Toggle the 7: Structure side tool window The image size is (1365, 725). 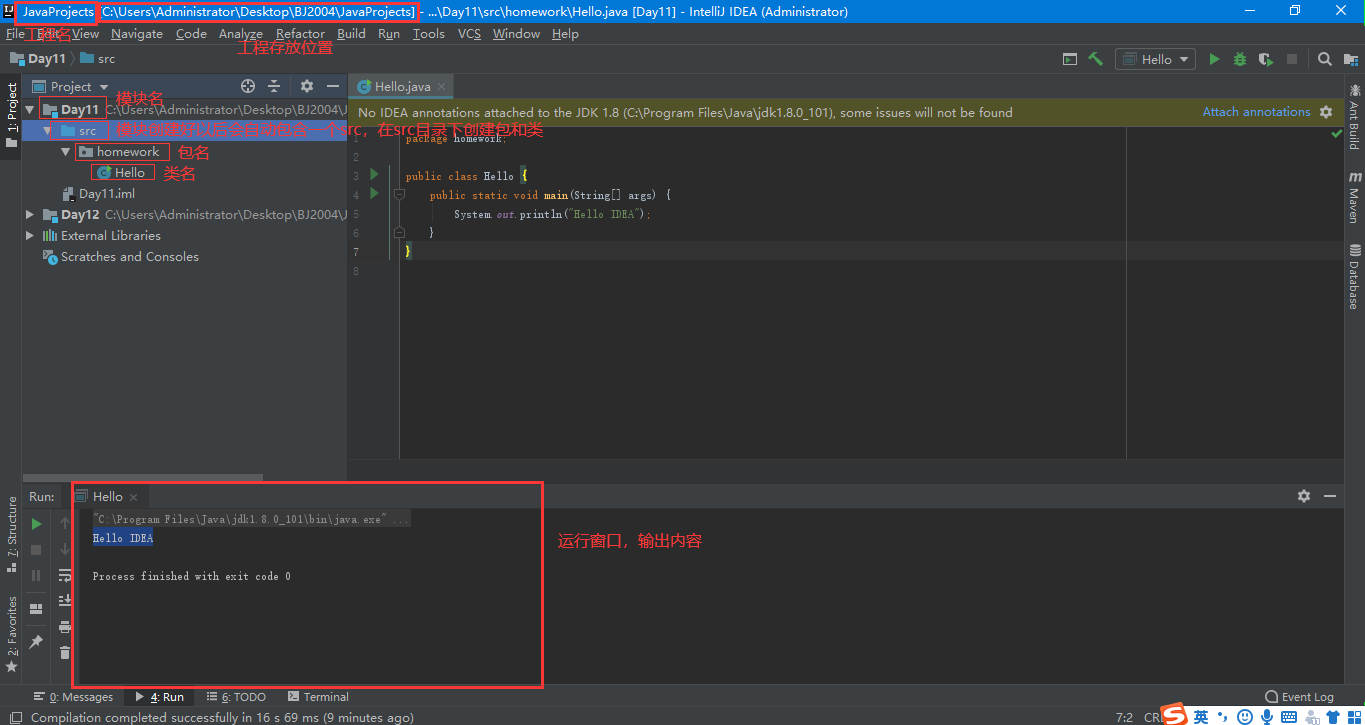point(11,534)
